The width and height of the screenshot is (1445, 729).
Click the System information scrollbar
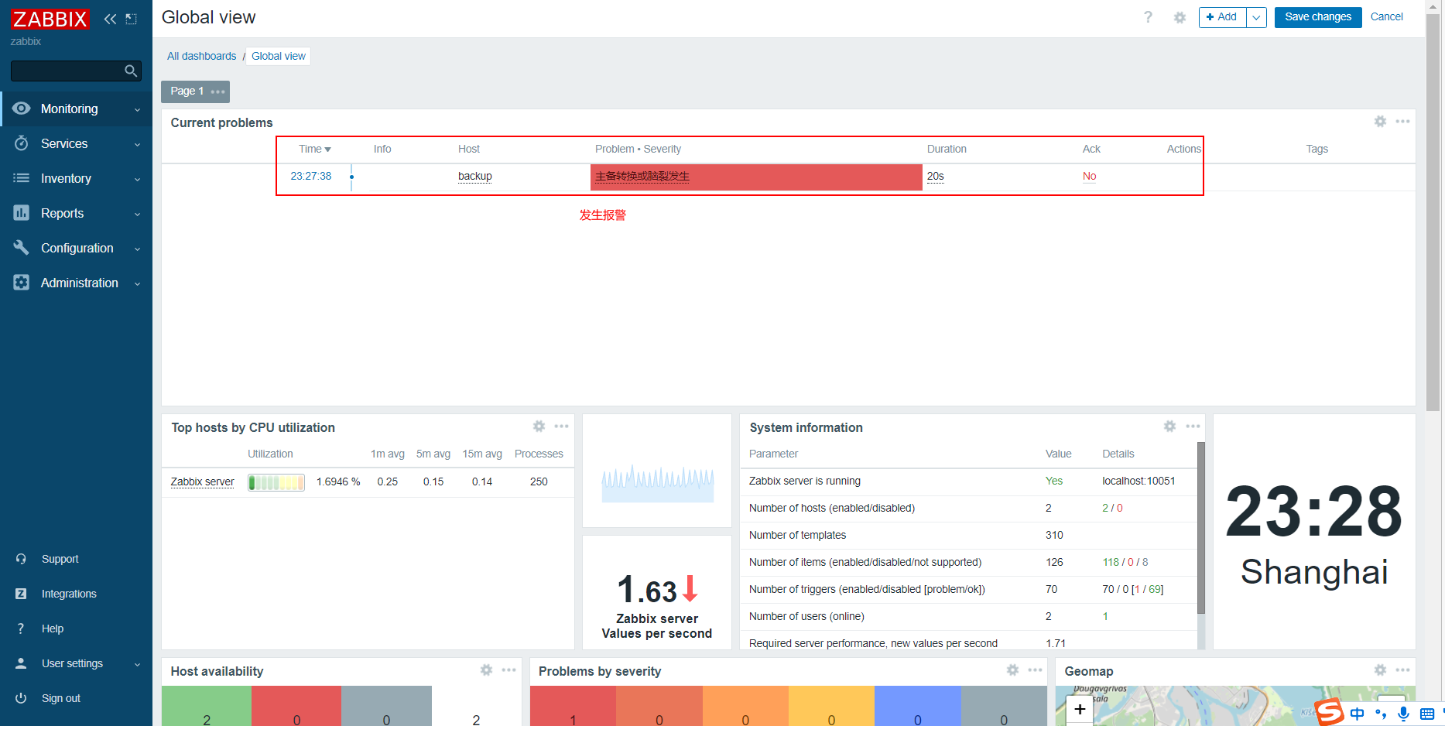[x=1201, y=527]
